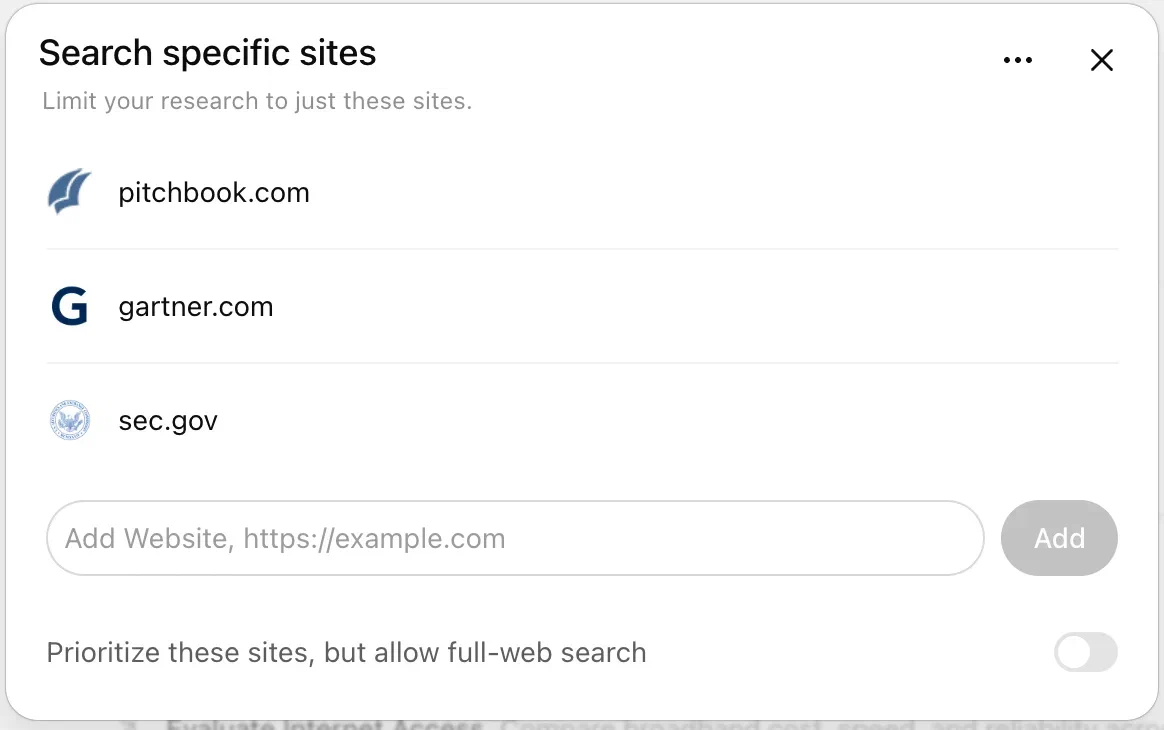Click the SEC seal favicon icon
The height and width of the screenshot is (730, 1164).
coord(70,420)
